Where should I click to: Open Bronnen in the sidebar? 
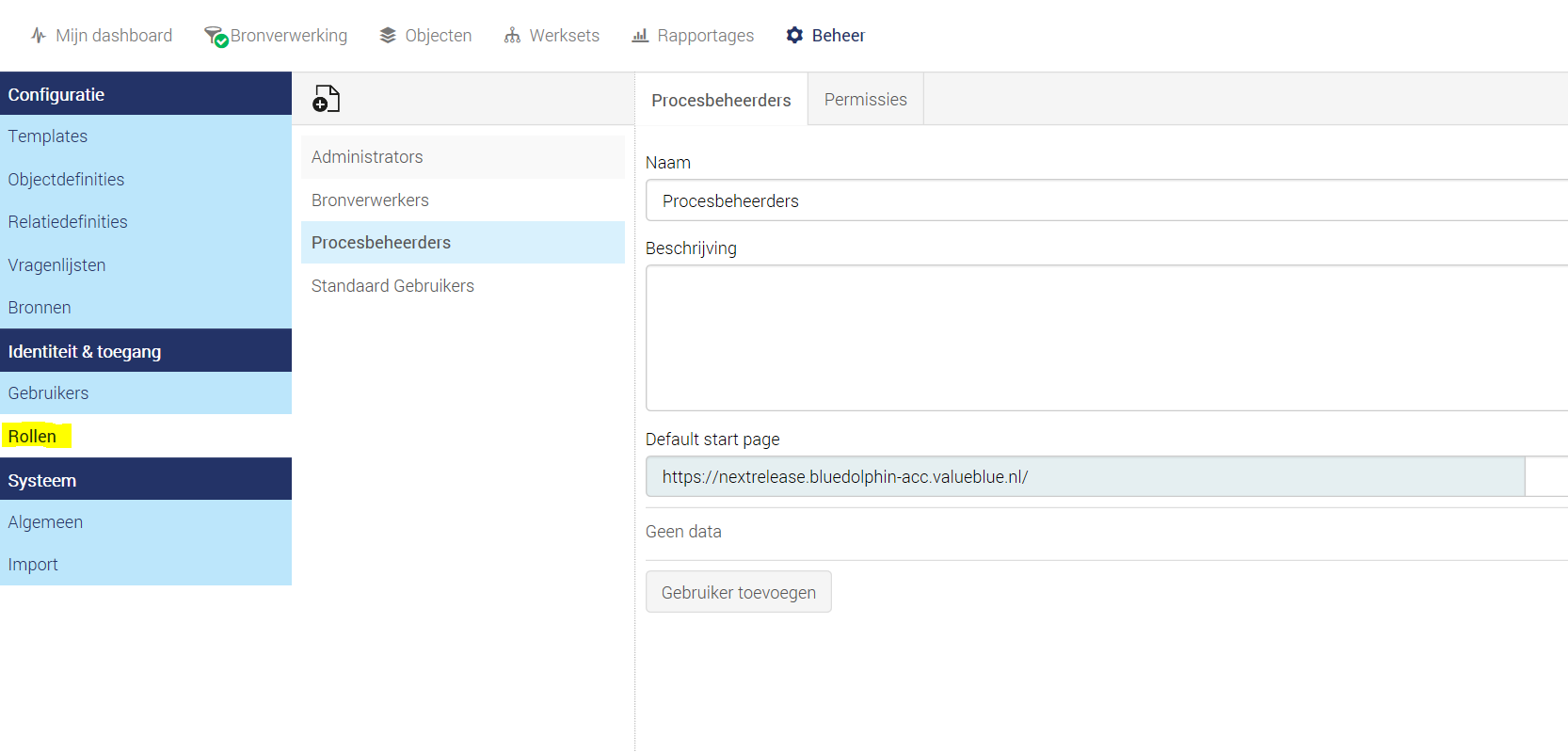pyautogui.click(x=146, y=308)
